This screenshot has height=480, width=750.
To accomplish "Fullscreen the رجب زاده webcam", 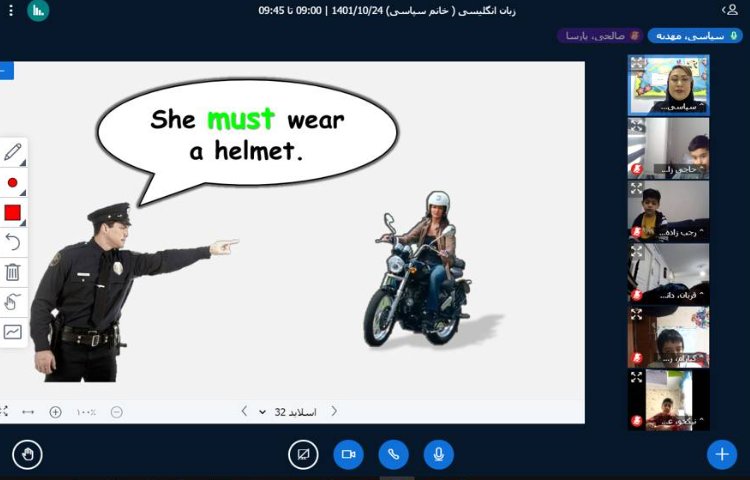I will coord(637,188).
